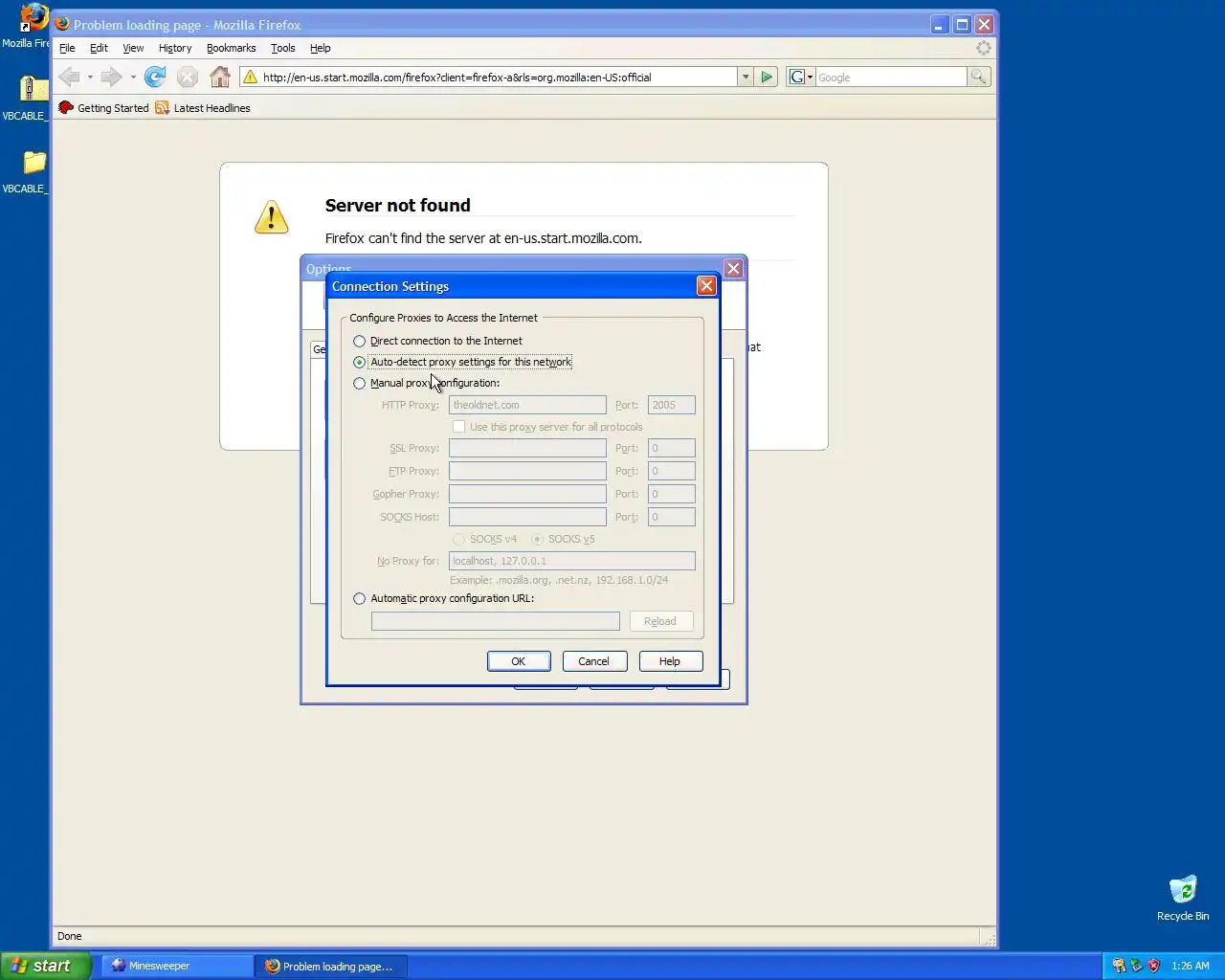
Task: Open the Windows start menu
Action: coord(46,966)
